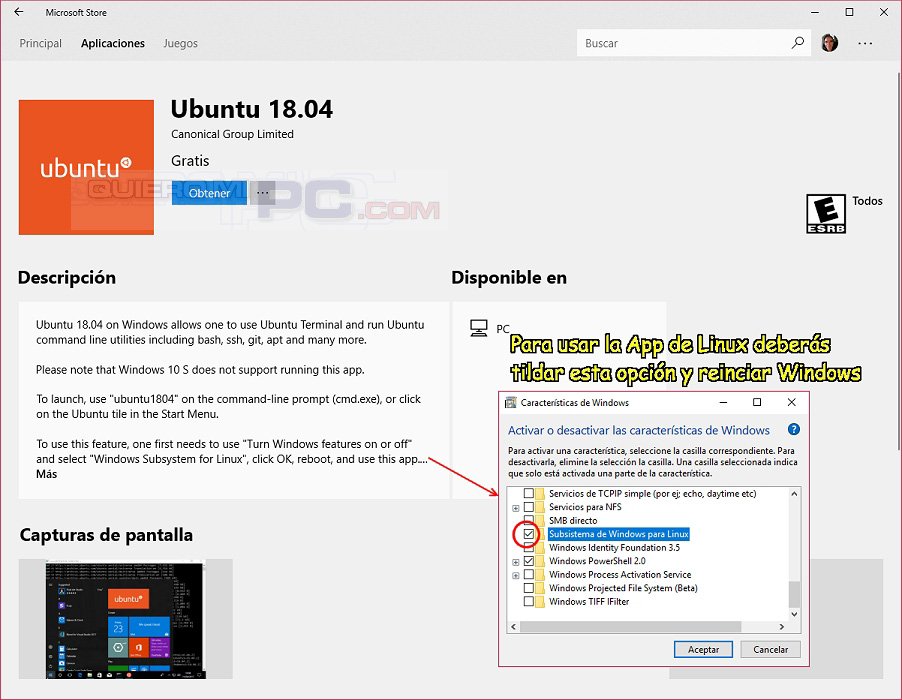Click features list scroll right arrow
This screenshot has width=902, height=700.
click(781, 626)
